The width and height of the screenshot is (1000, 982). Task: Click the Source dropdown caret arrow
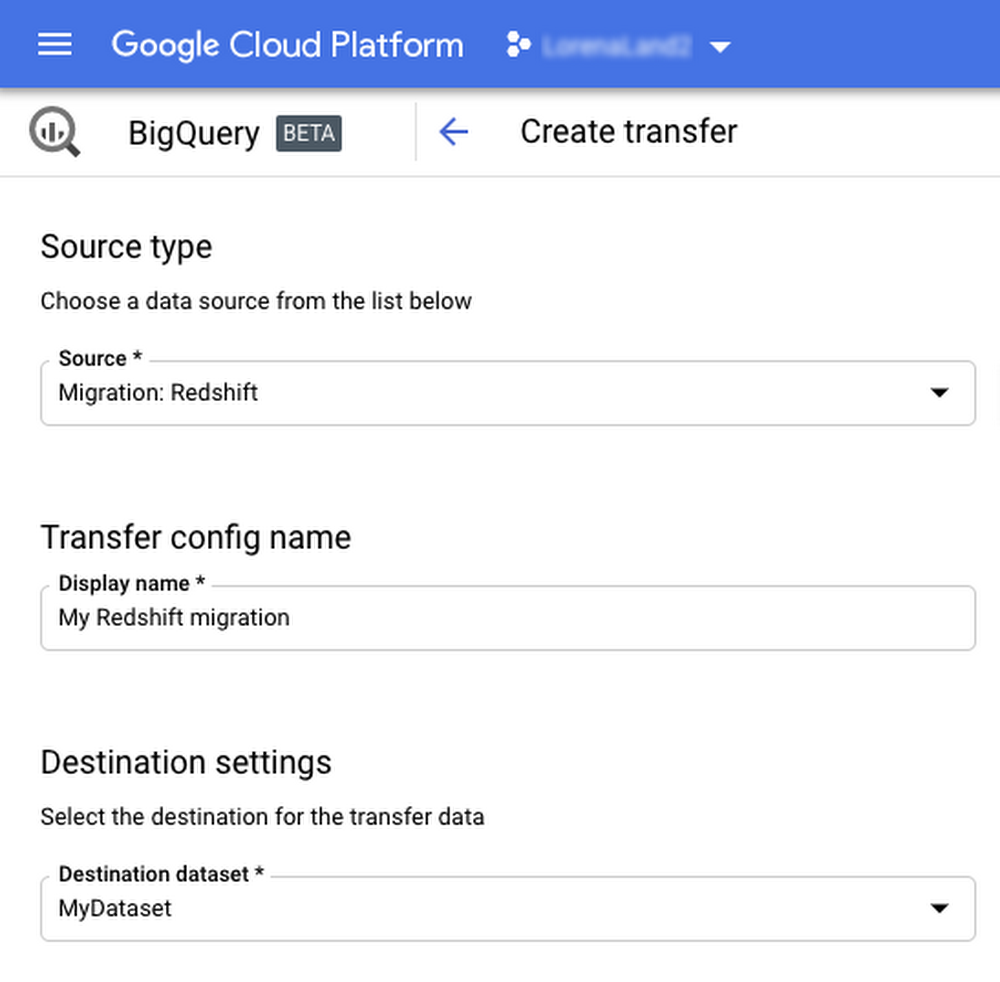(x=939, y=392)
